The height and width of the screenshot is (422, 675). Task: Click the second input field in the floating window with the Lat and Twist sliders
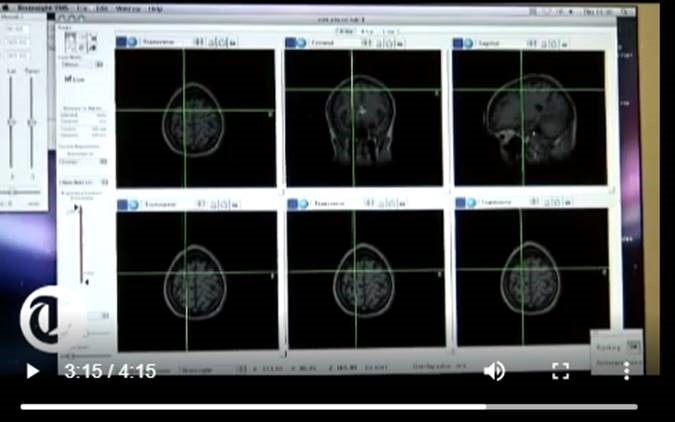tap(16, 43)
